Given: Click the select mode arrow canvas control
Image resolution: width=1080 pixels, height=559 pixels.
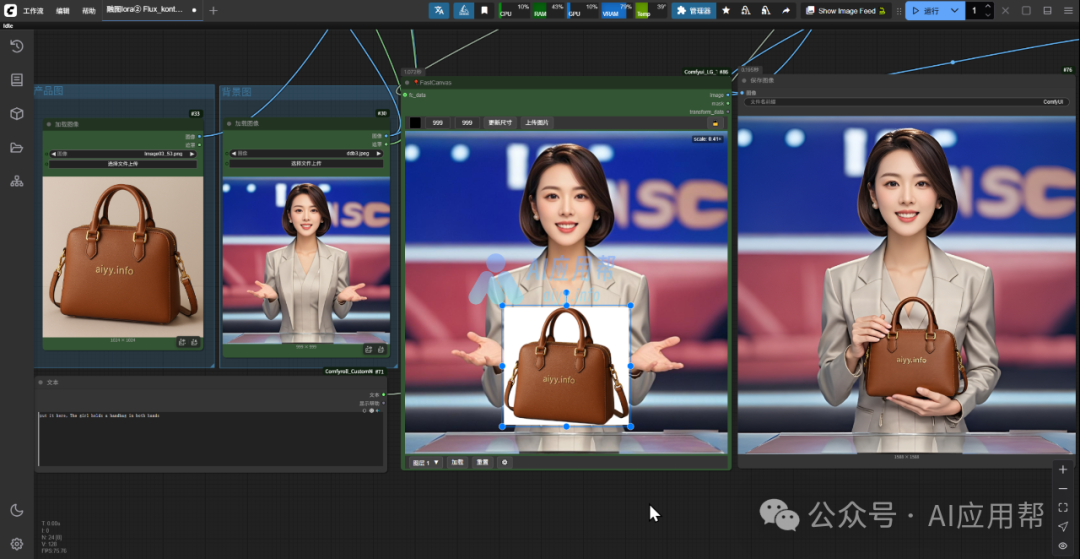Looking at the screenshot, I should pyautogui.click(x=1063, y=527).
